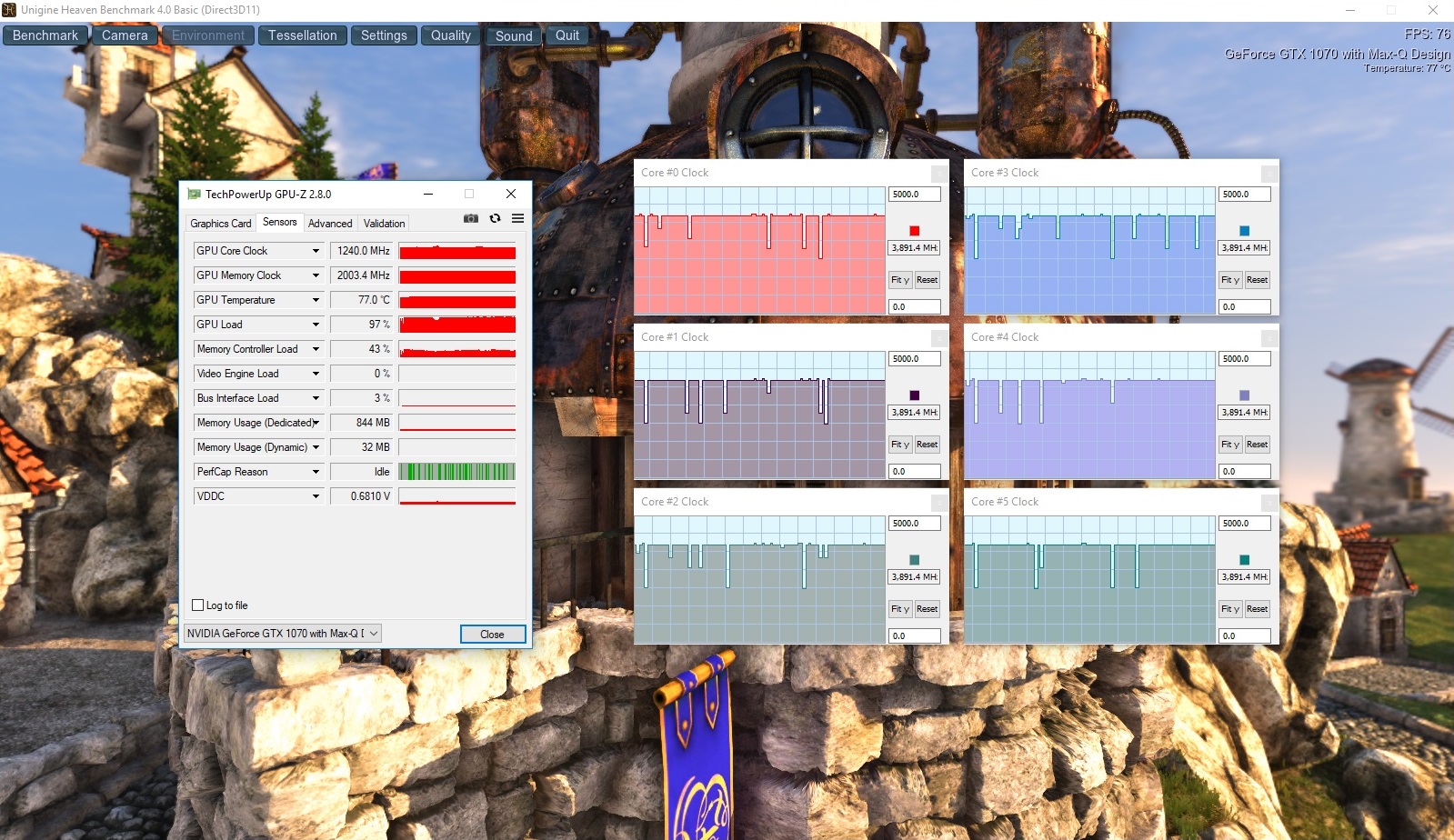Image resolution: width=1454 pixels, height=840 pixels.
Task: Pick the teal swatch for Core #5
Action: pyautogui.click(x=1244, y=560)
